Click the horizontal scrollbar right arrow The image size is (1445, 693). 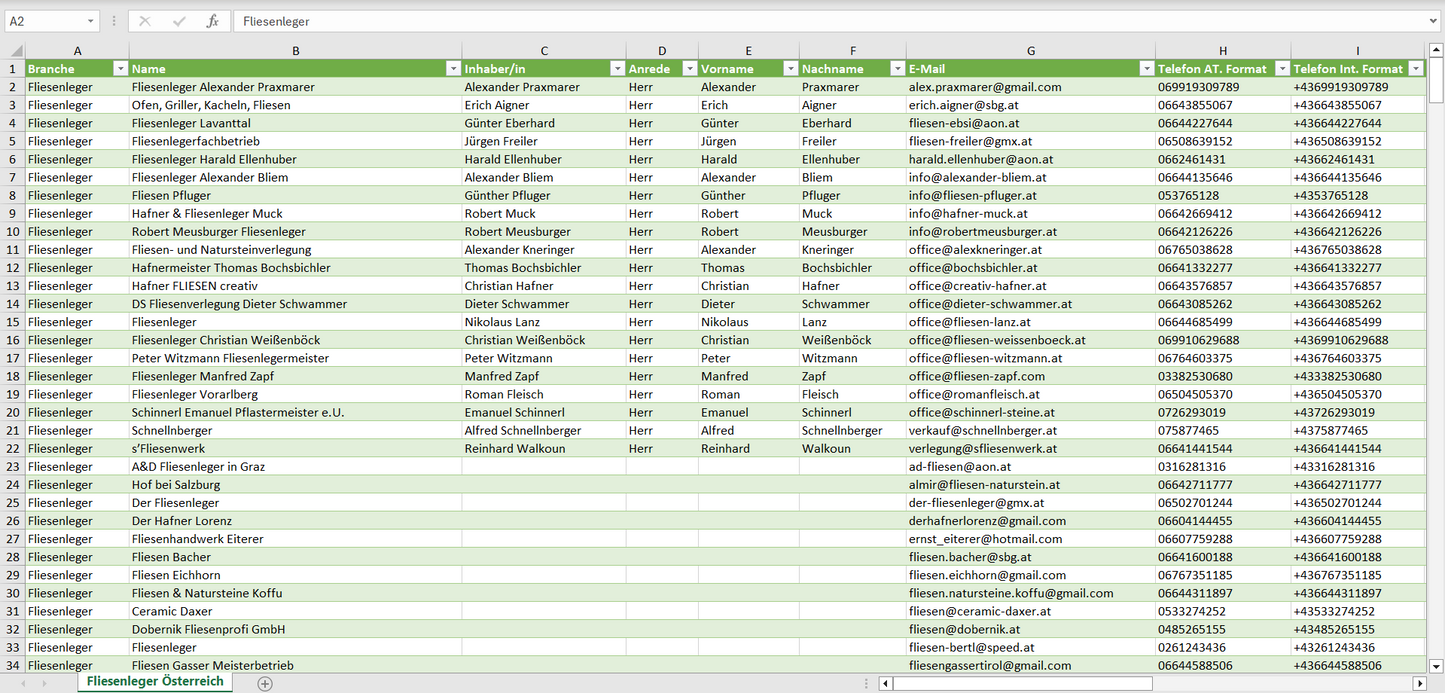[x=1419, y=683]
